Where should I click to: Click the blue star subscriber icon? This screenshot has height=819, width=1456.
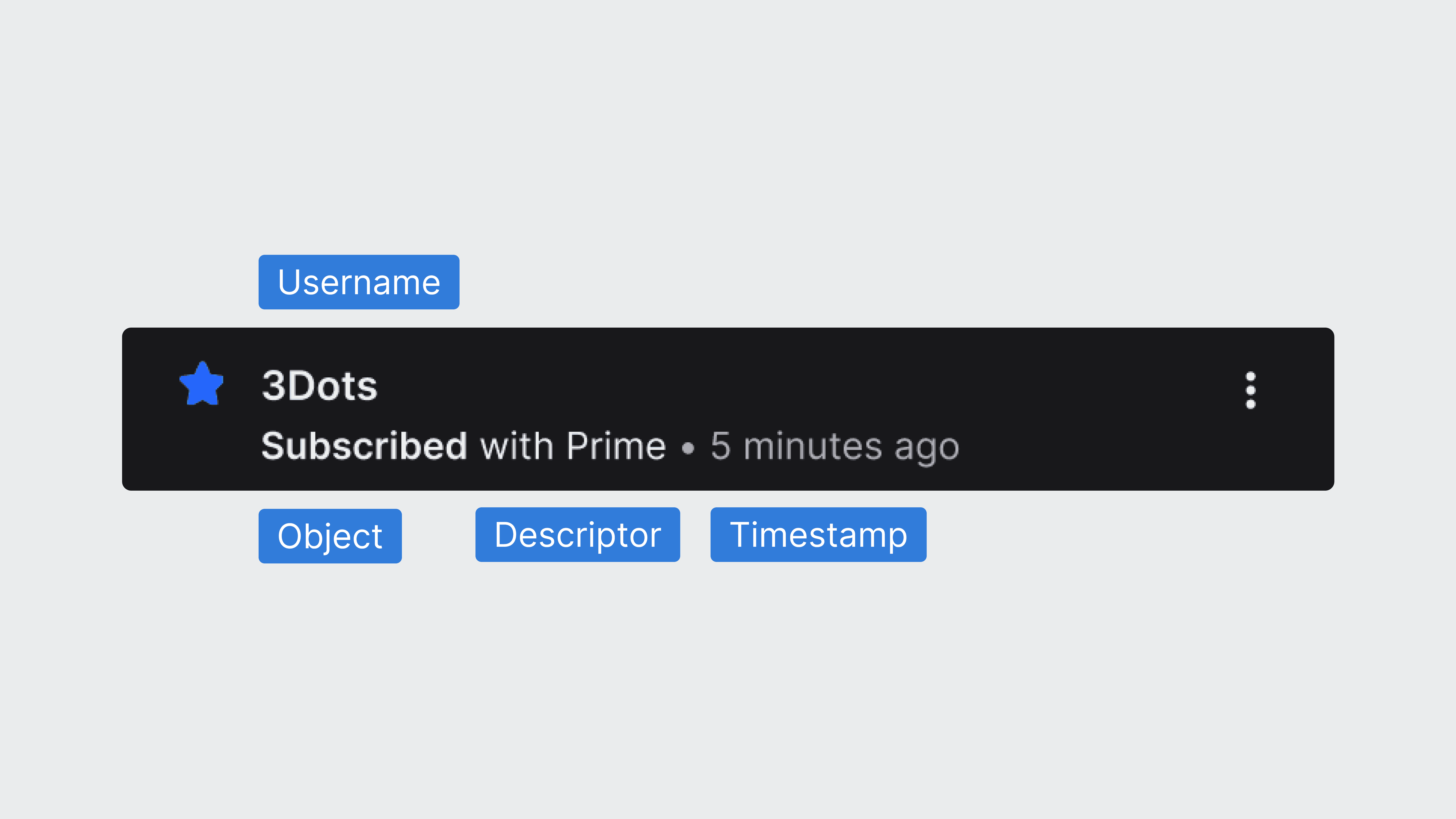coord(201,384)
